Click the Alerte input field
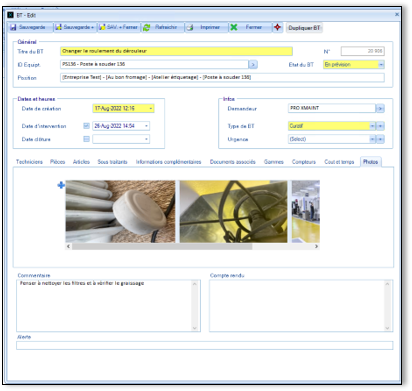This screenshot has width=412, height=391. (x=205, y=345)
